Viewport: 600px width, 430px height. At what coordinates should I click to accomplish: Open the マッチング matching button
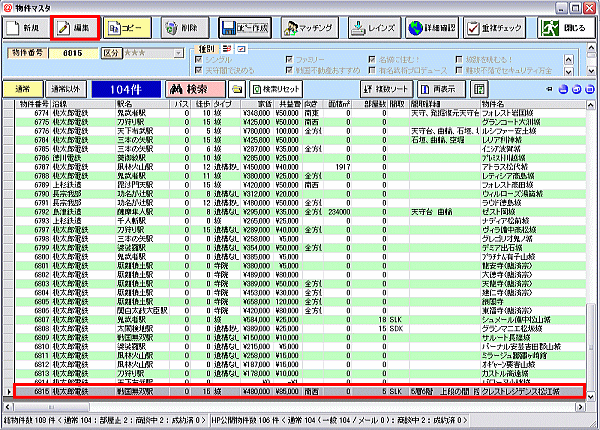pos(310,28)
